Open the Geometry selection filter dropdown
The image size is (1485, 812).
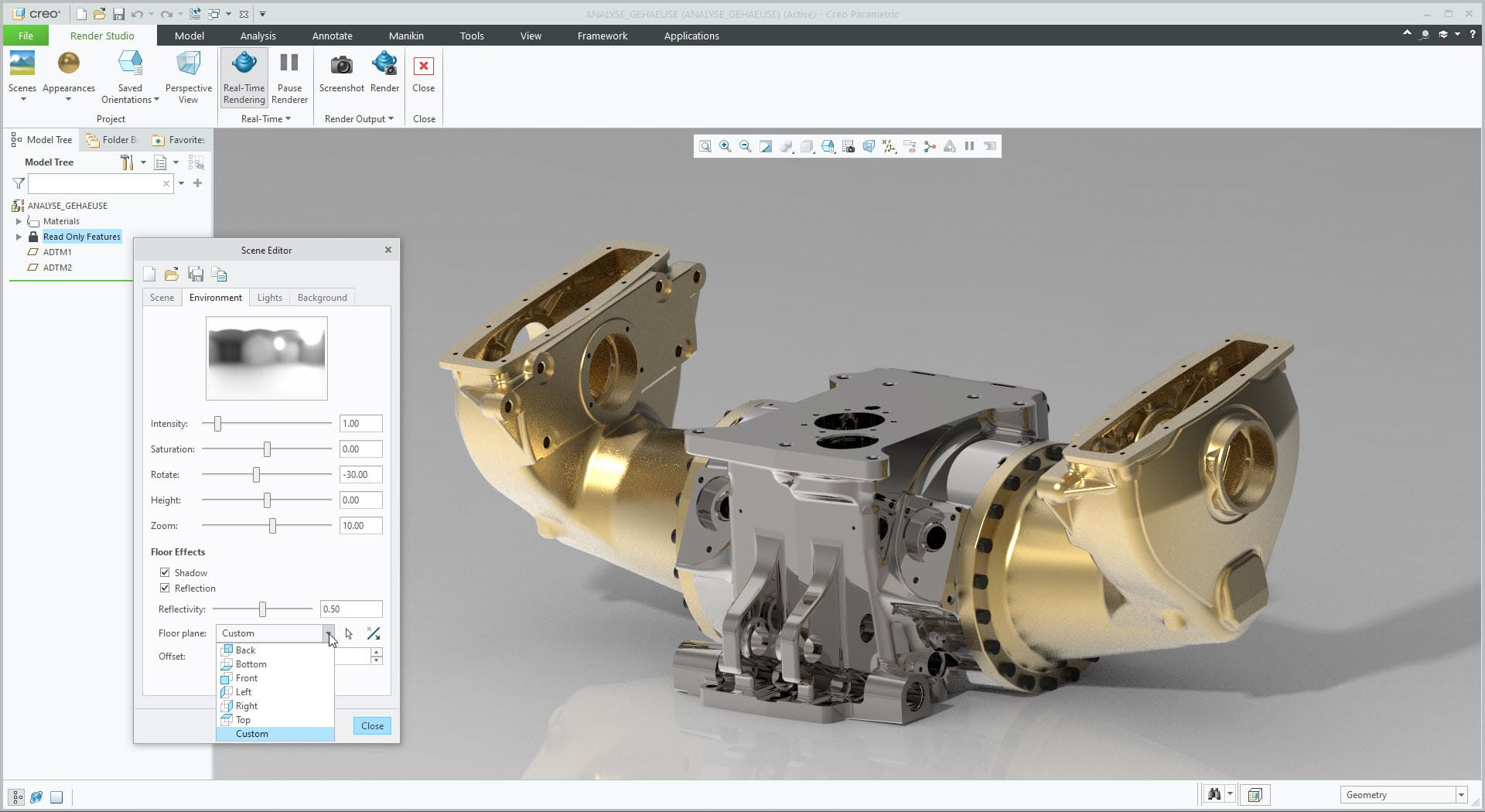click(x=1460, y=794)
